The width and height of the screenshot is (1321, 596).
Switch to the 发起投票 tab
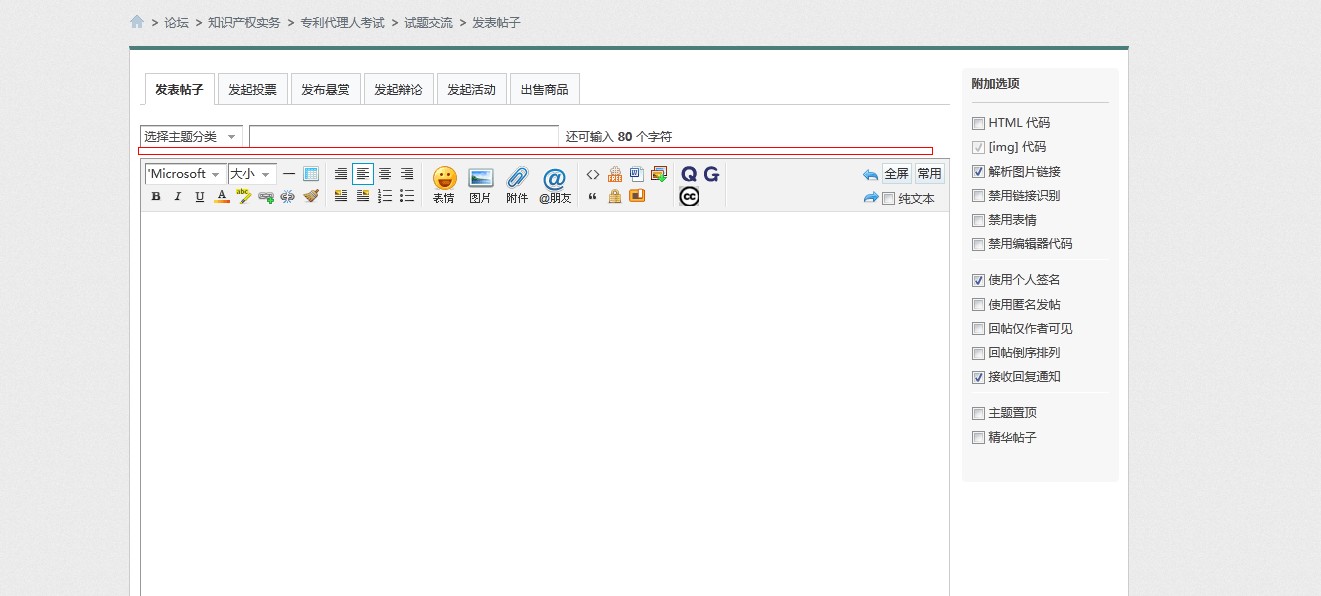pos(252,88)
